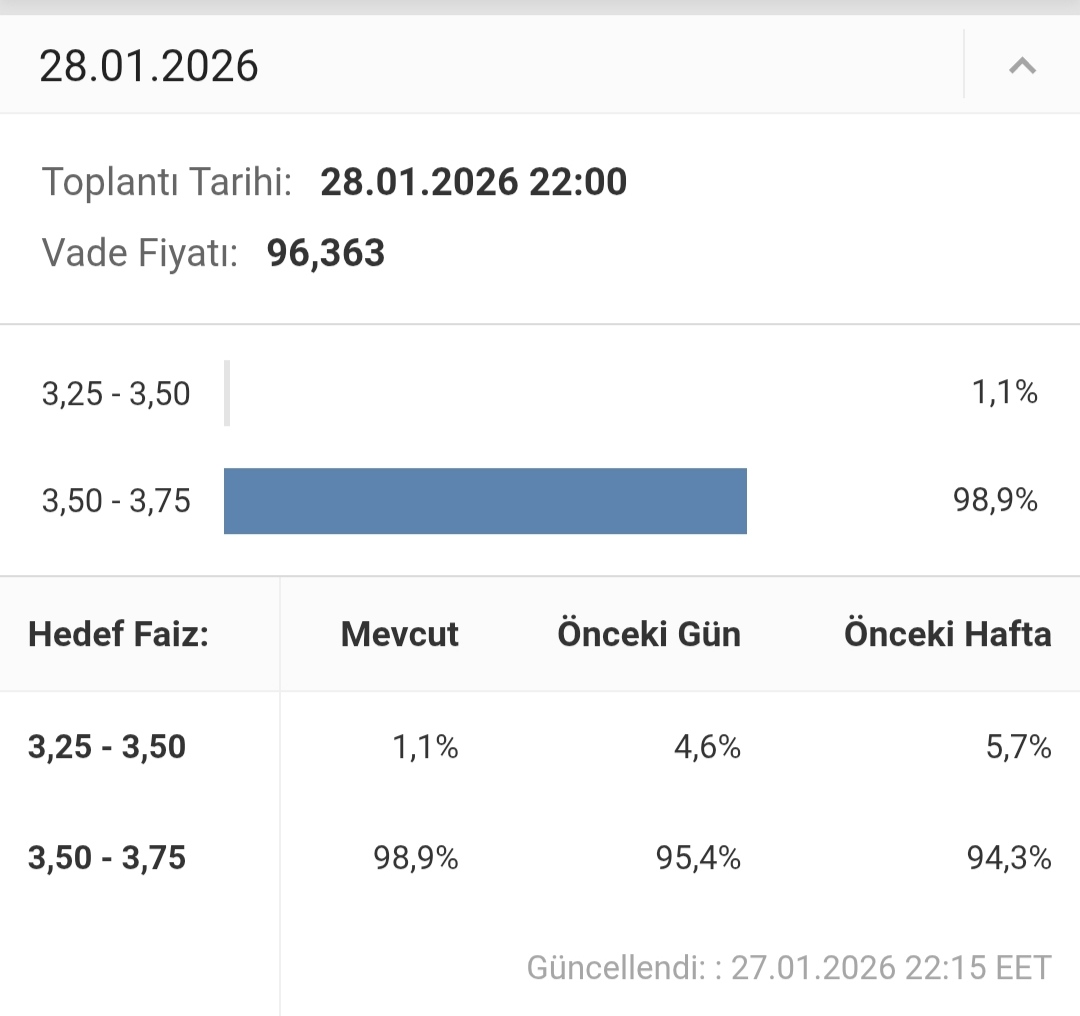This screenshot has width=1080, height=1016.
Task: Click the Güncellendi timestamp text
Action: [x=789, y=968]
